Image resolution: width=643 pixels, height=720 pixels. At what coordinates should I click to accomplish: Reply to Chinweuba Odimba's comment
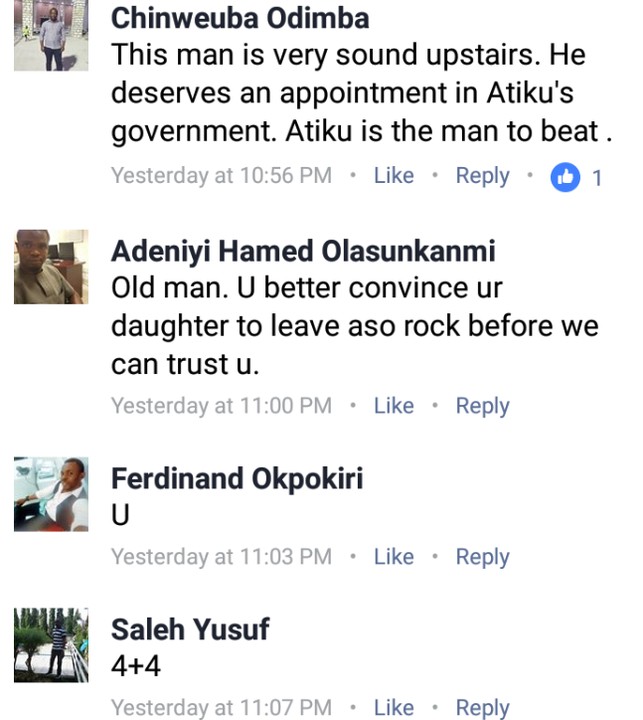click(x=482, y=176)
